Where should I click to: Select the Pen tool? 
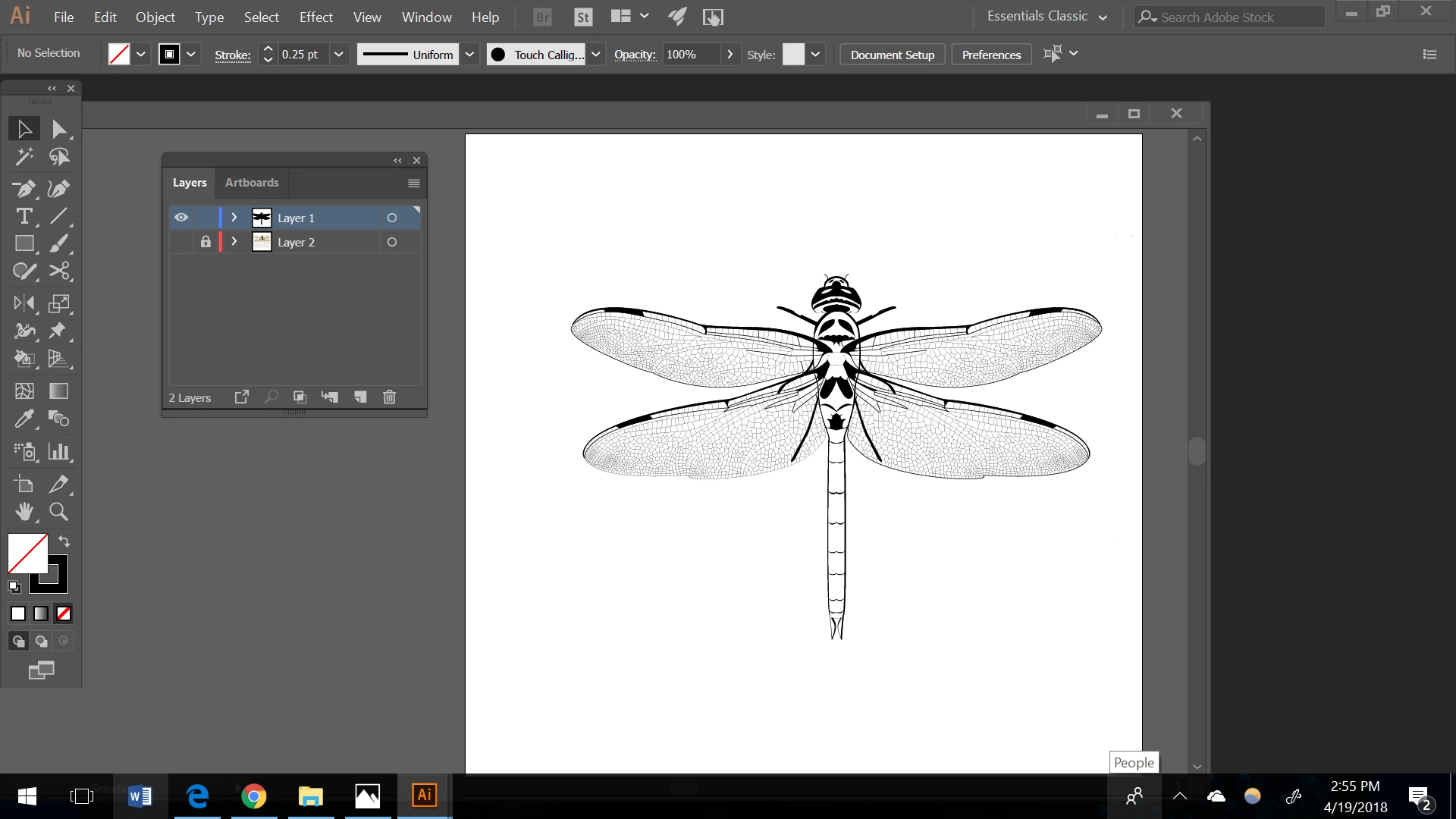24,188
